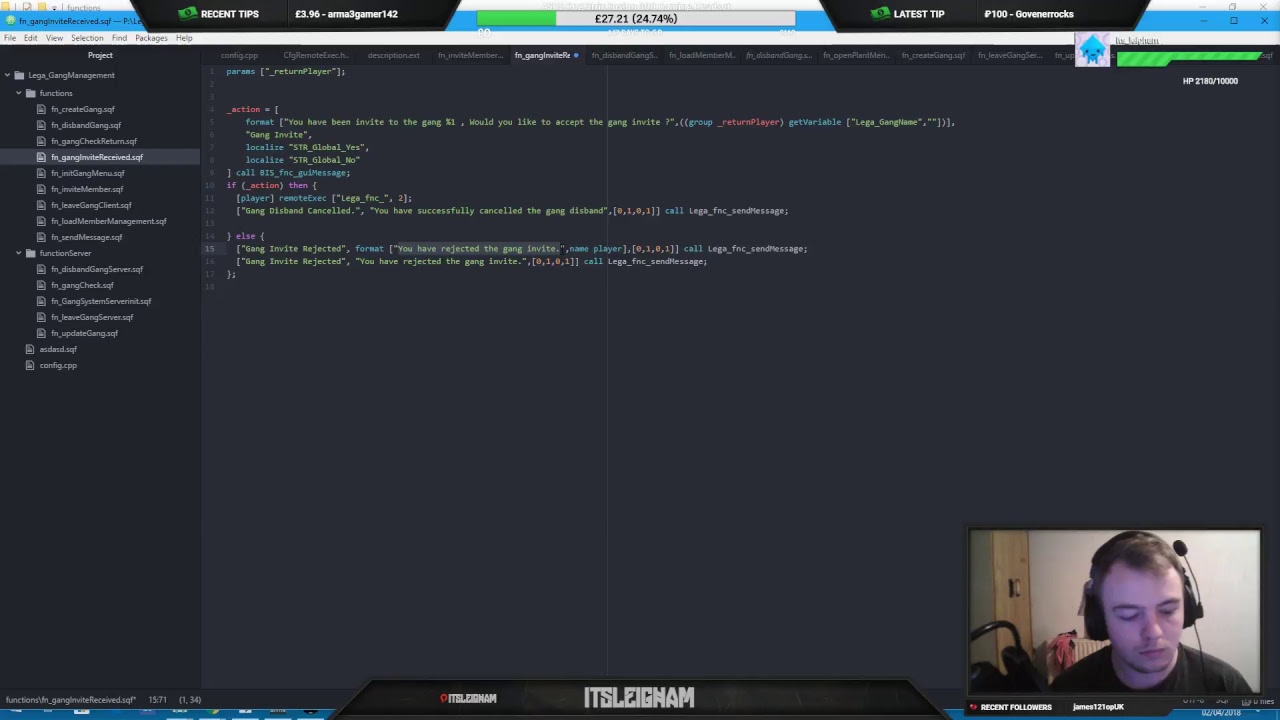
Task: Open the Edit menu
Action: (31, 38)
